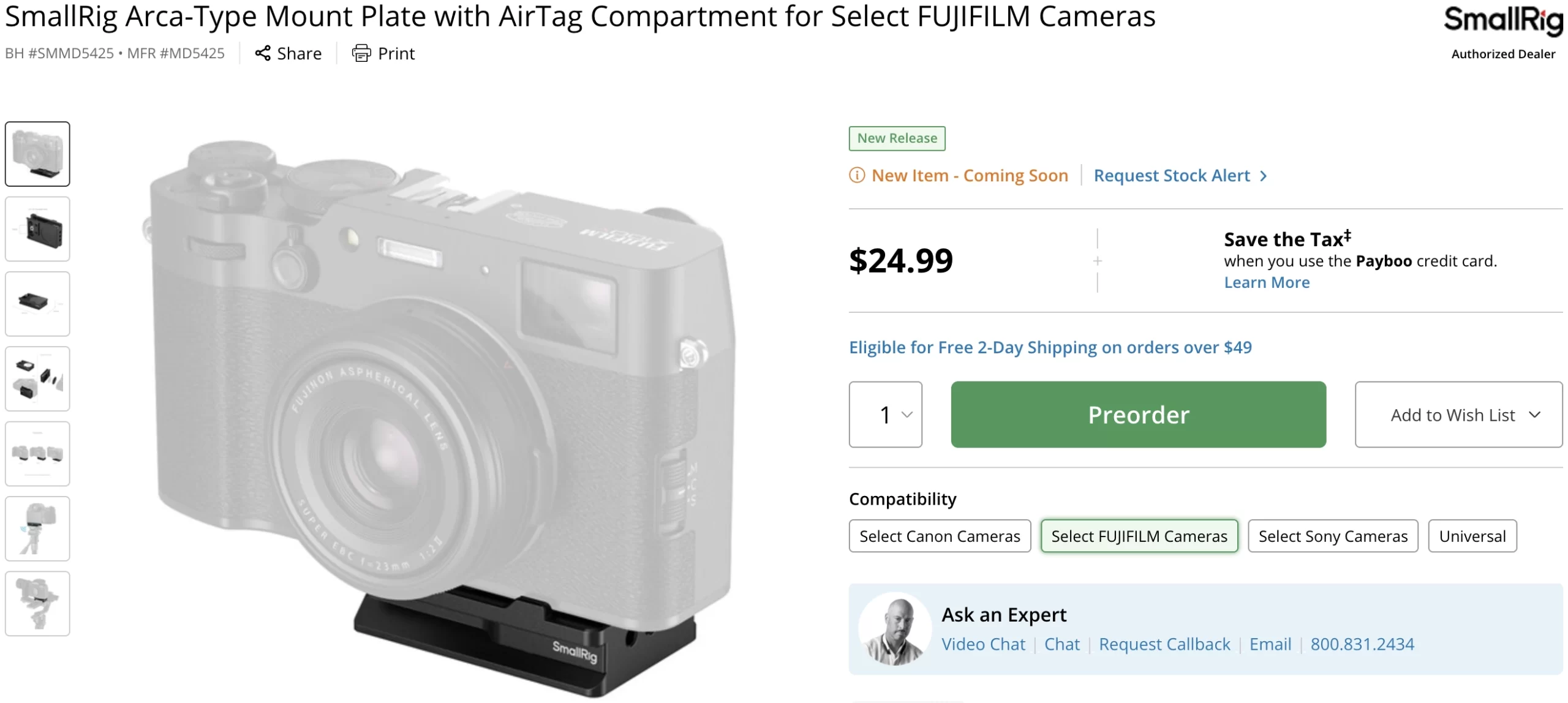Select Canon Cameras compatibility option
The image size is (1568, 703).
tap(940, 536)
